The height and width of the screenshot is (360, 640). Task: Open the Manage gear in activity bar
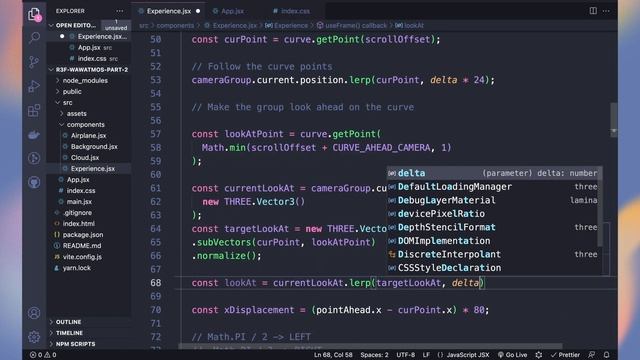(34, 337)
